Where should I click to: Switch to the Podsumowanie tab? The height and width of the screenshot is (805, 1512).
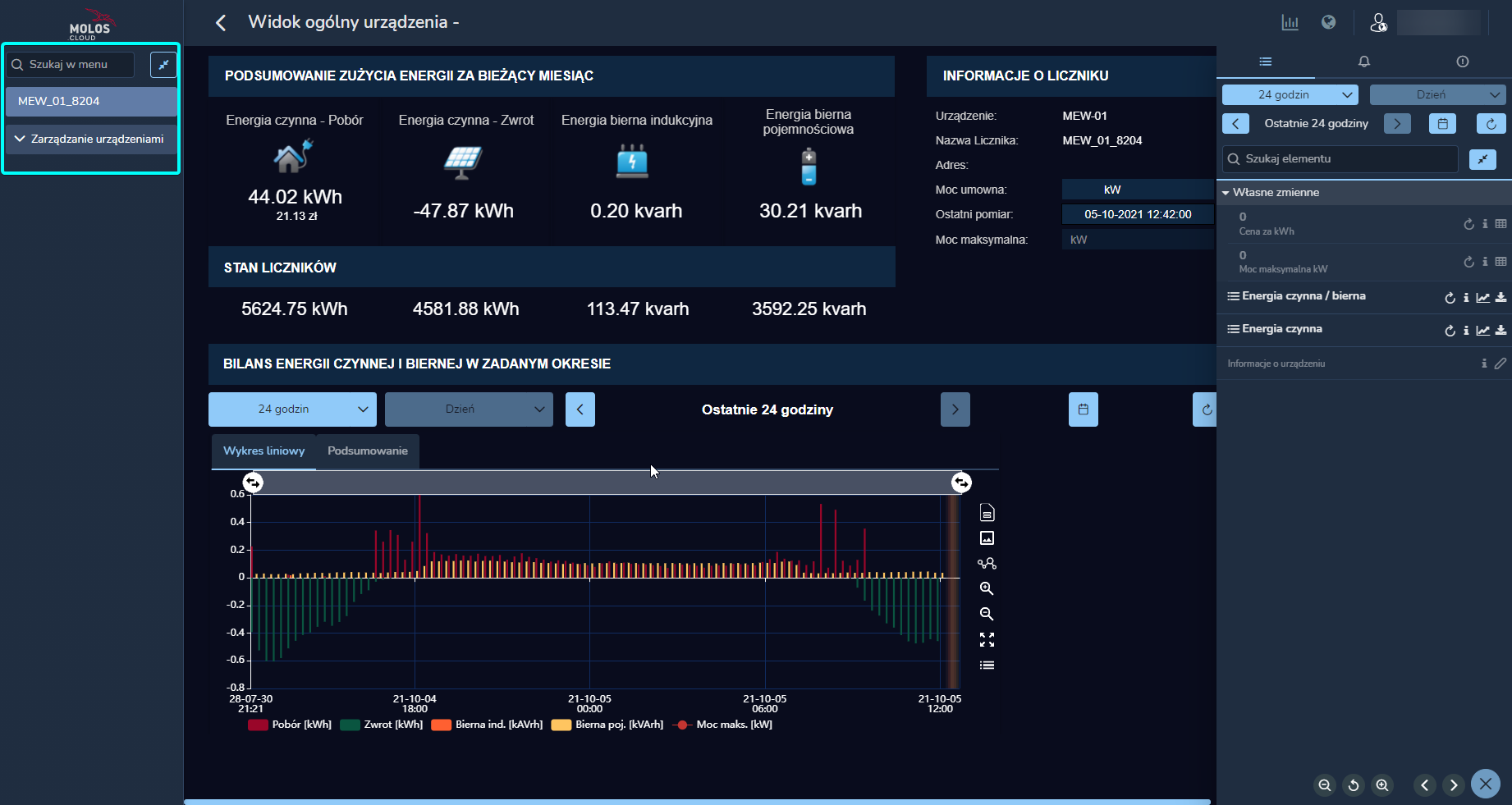pos(368,451)
